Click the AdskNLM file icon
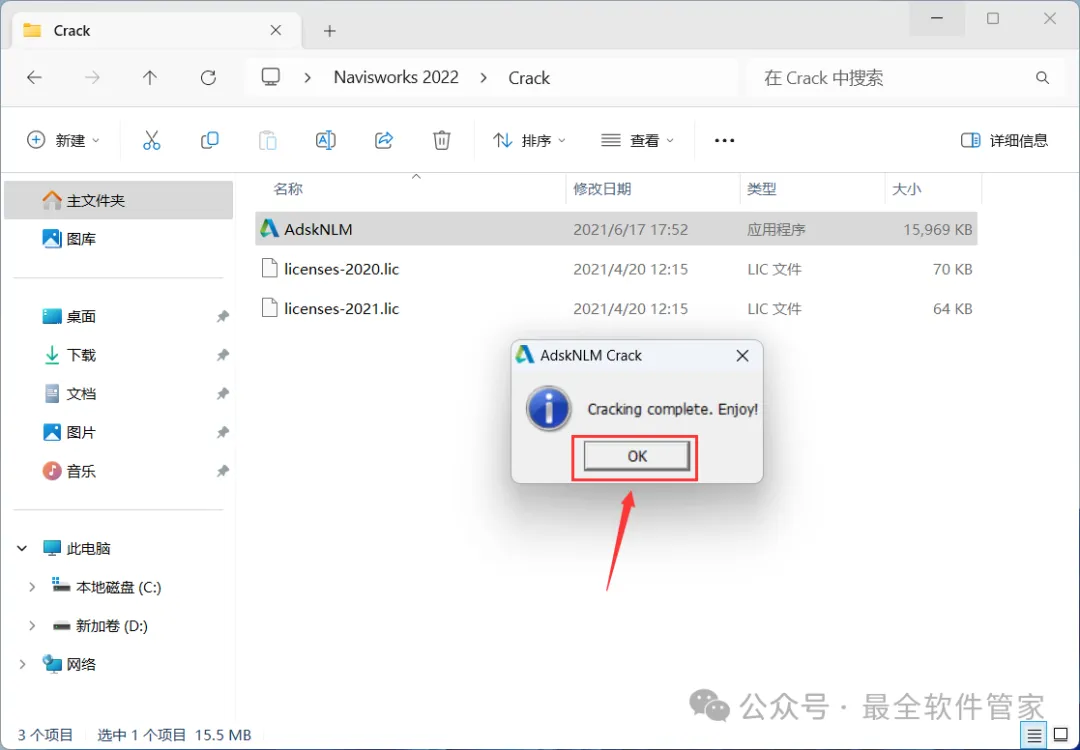This screenshot has height=750, width=1080. pyautogui.click(x=269, y=229)
